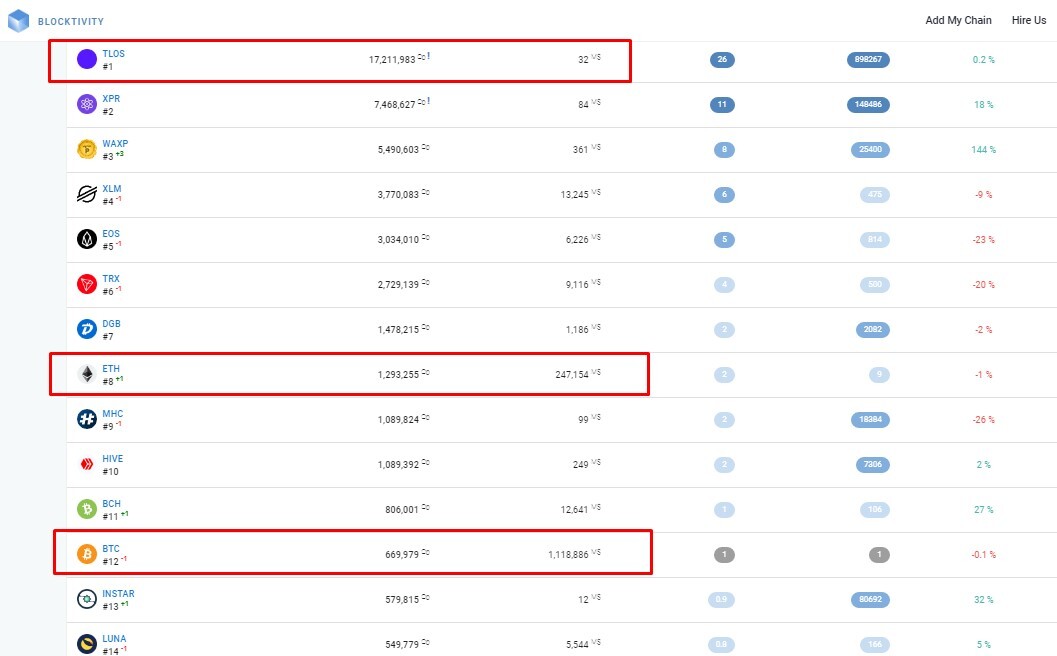Open Add My Chain page
Screen dimensions: 1057x656
click(x=958, y=20)
